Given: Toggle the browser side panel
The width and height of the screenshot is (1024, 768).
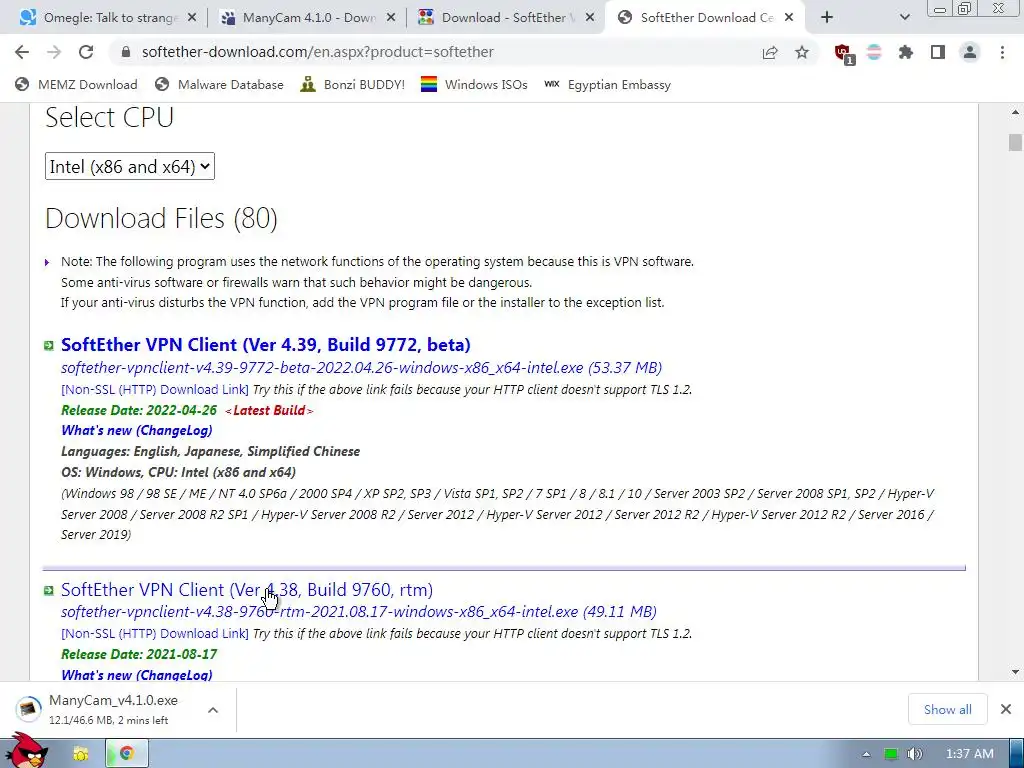Looking at the screenshot, I should tap(938, 52).
